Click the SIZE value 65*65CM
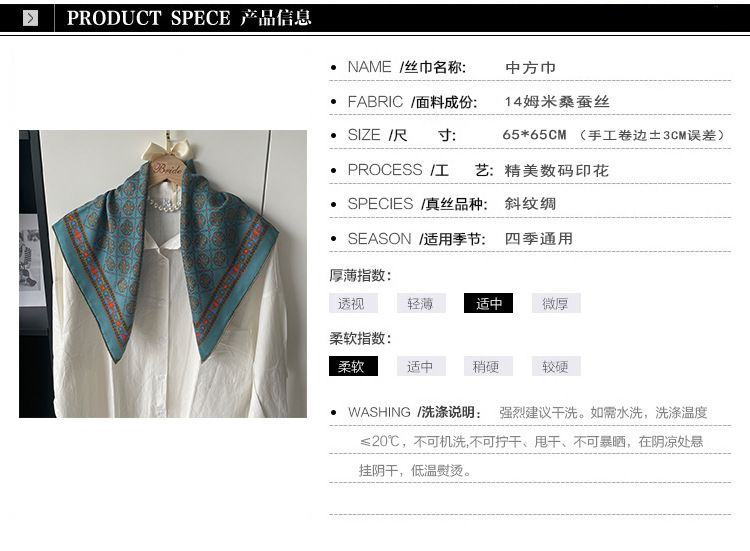The image size is (750, 551). (534, 135)
